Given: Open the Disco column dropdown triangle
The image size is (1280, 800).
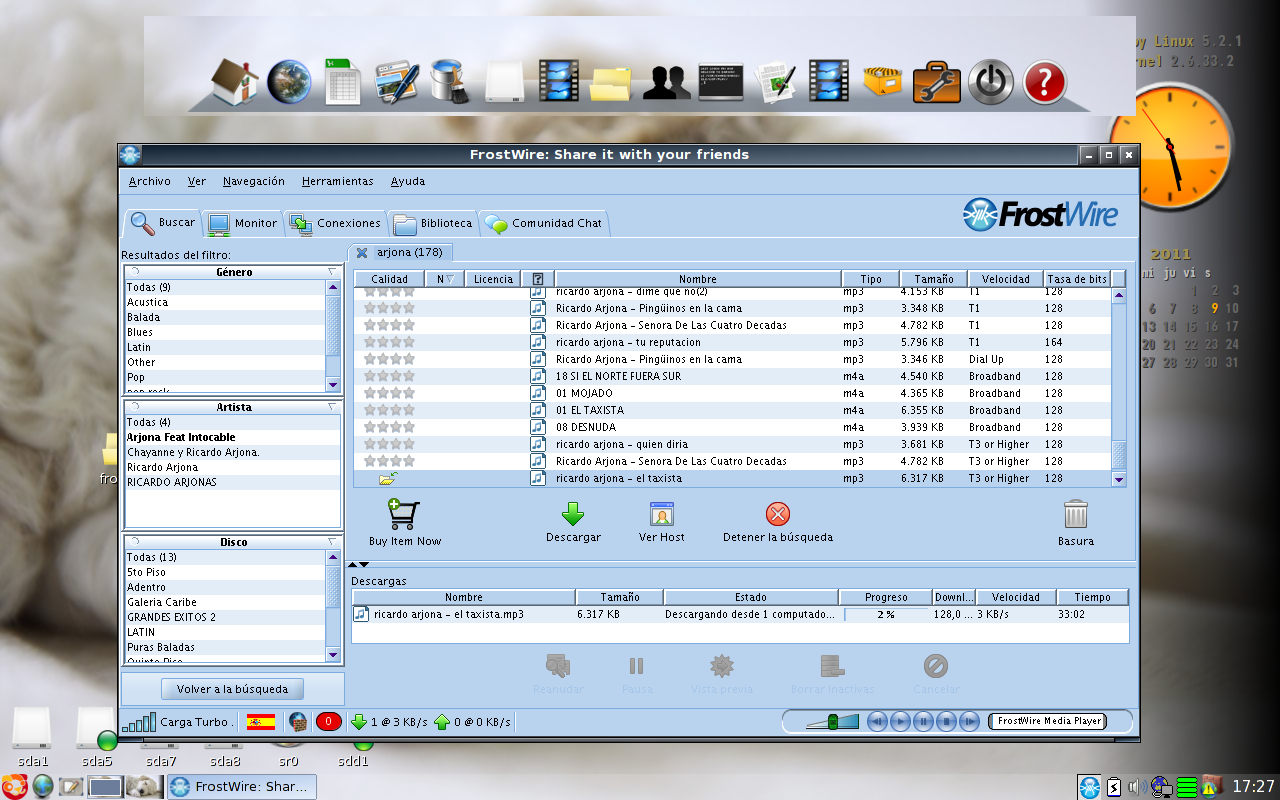Looking at the screenshot, I should click(x=332, y=542).
